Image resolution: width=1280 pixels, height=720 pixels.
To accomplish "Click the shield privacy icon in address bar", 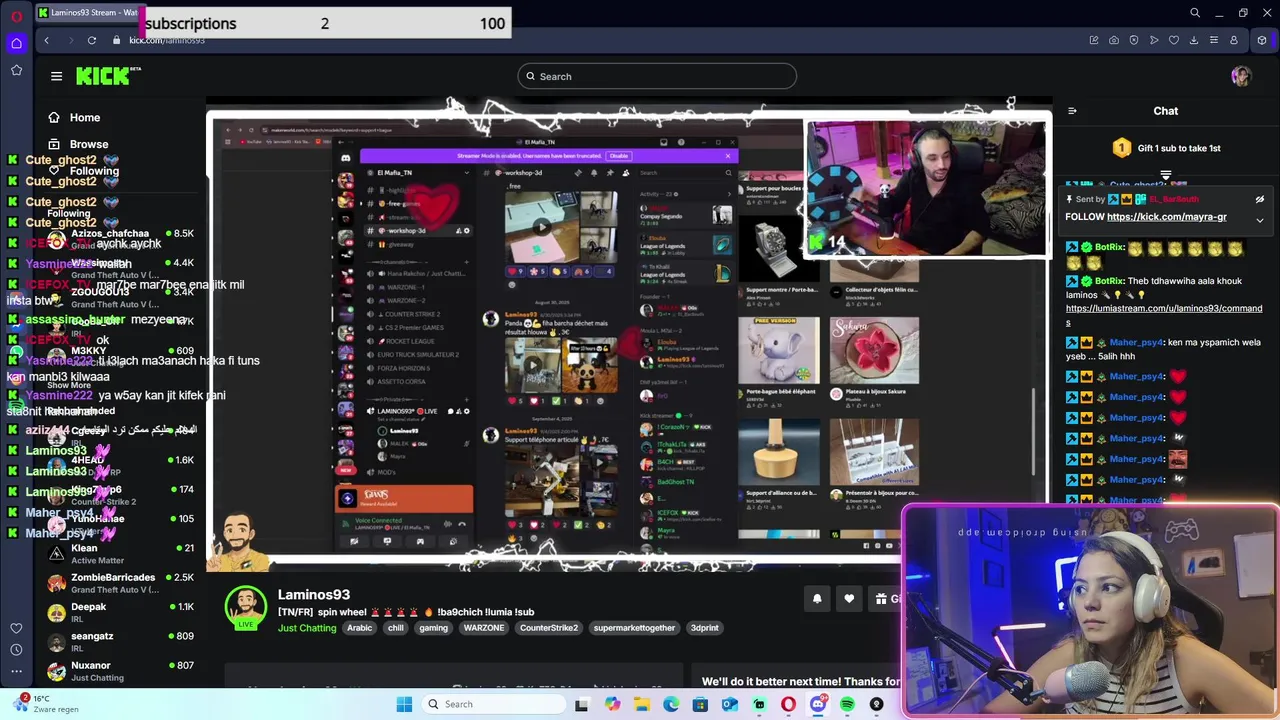I will (1134, 40).
